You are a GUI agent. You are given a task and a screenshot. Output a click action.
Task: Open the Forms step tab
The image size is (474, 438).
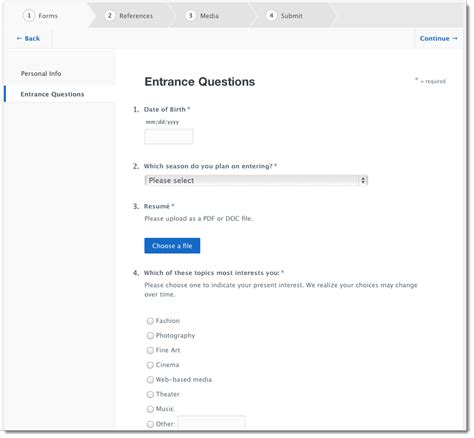coord(47,16)
